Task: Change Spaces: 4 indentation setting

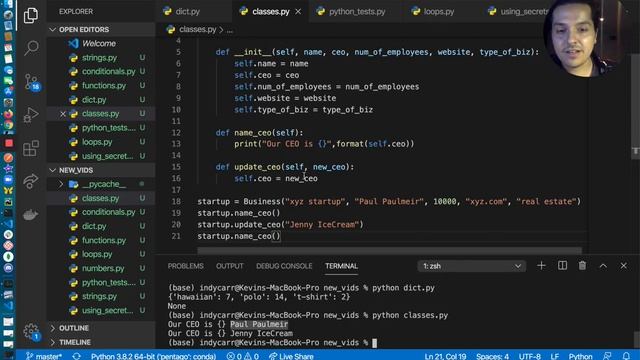Action: pyautogui.click(x=492, y=356)
